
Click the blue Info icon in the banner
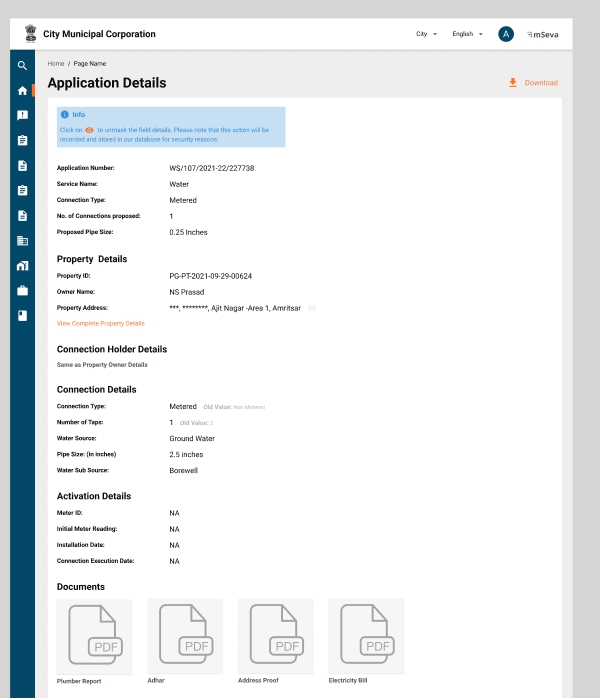(x=65, y=115)
